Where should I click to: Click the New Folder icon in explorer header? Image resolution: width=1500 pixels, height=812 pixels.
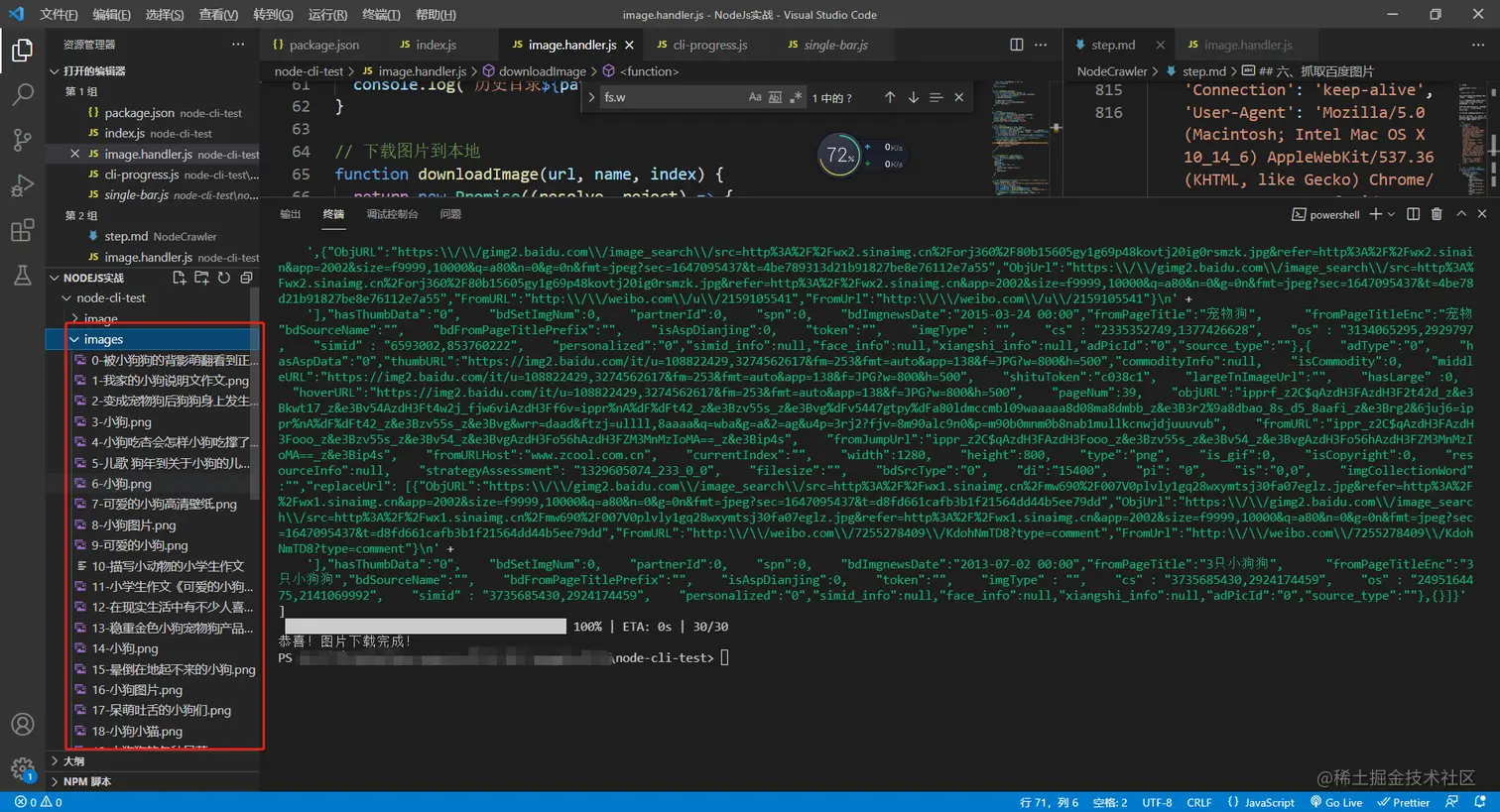(201, 278)
